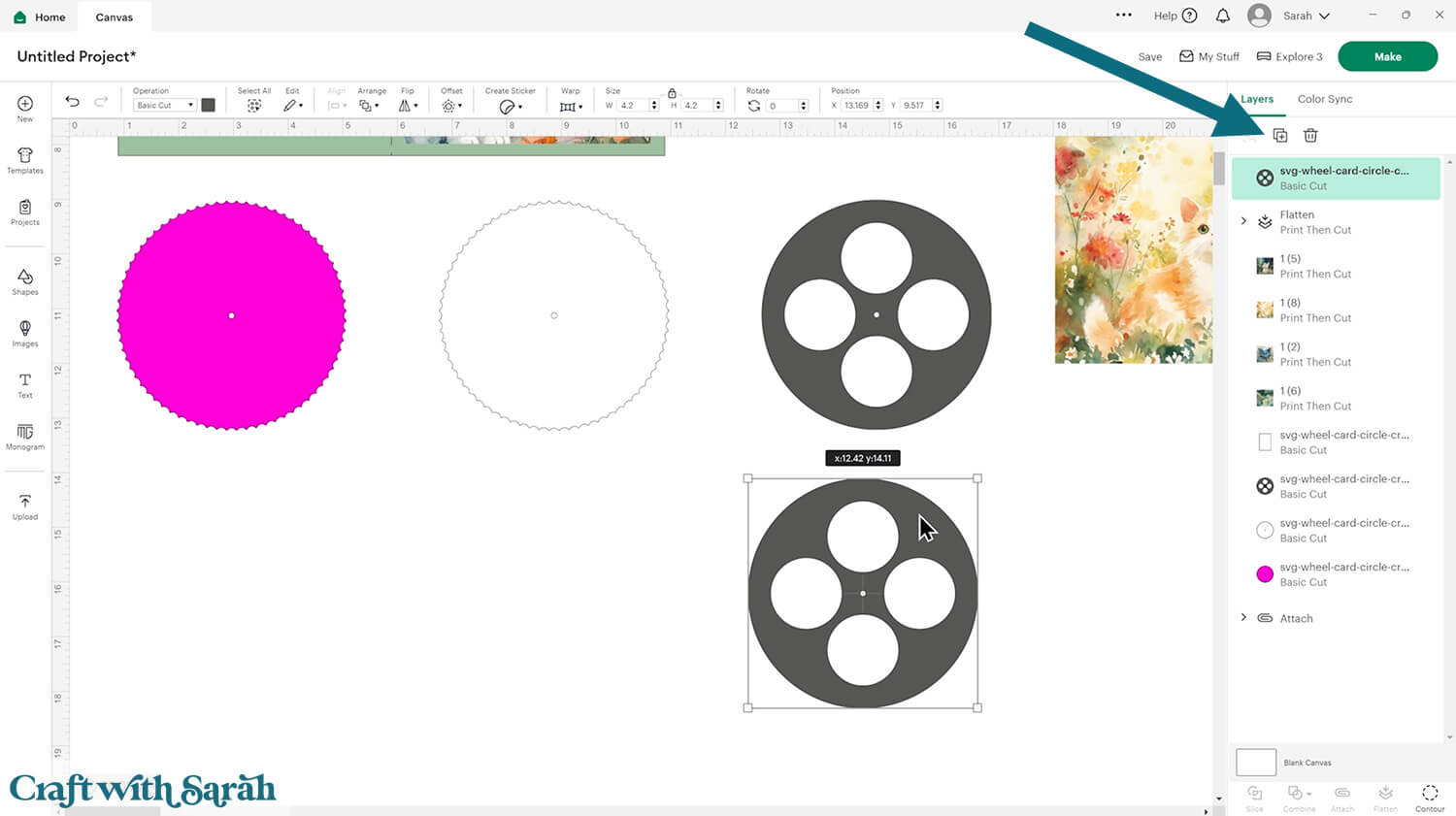This screenshot has width=1456, height=816.
Task: Open the Flip dropdown
Action: click(x=408, y=106)
